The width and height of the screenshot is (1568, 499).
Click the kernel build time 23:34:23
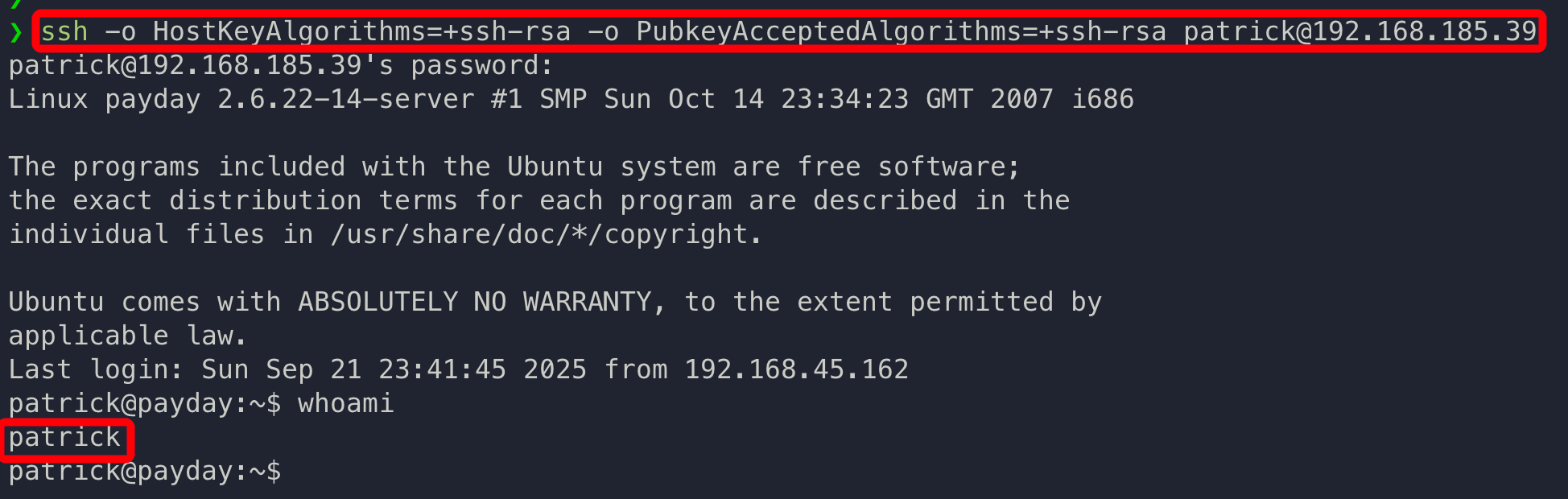coord(844,100)
